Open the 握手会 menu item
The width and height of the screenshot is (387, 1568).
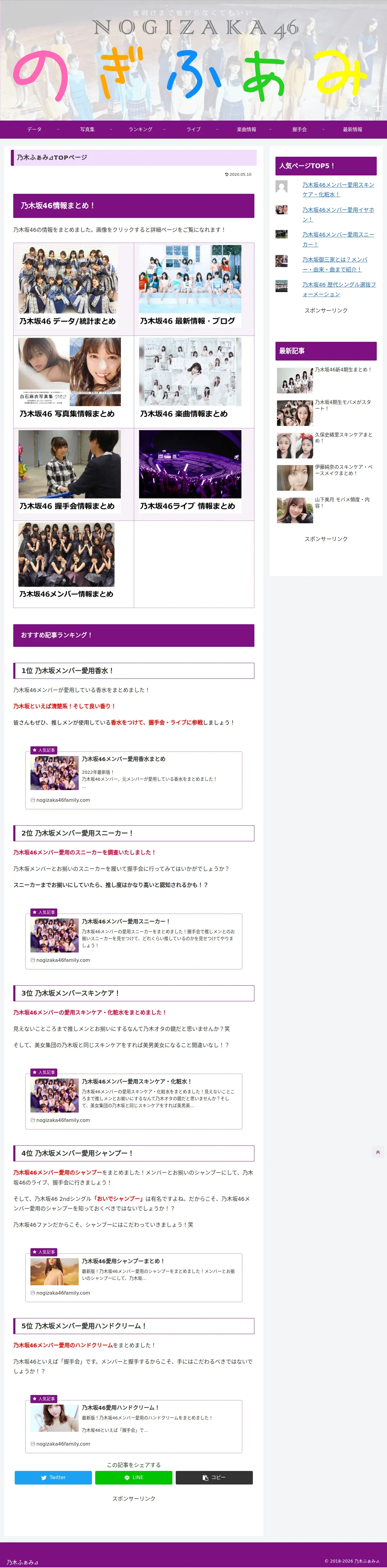click(x=299, y=130)
